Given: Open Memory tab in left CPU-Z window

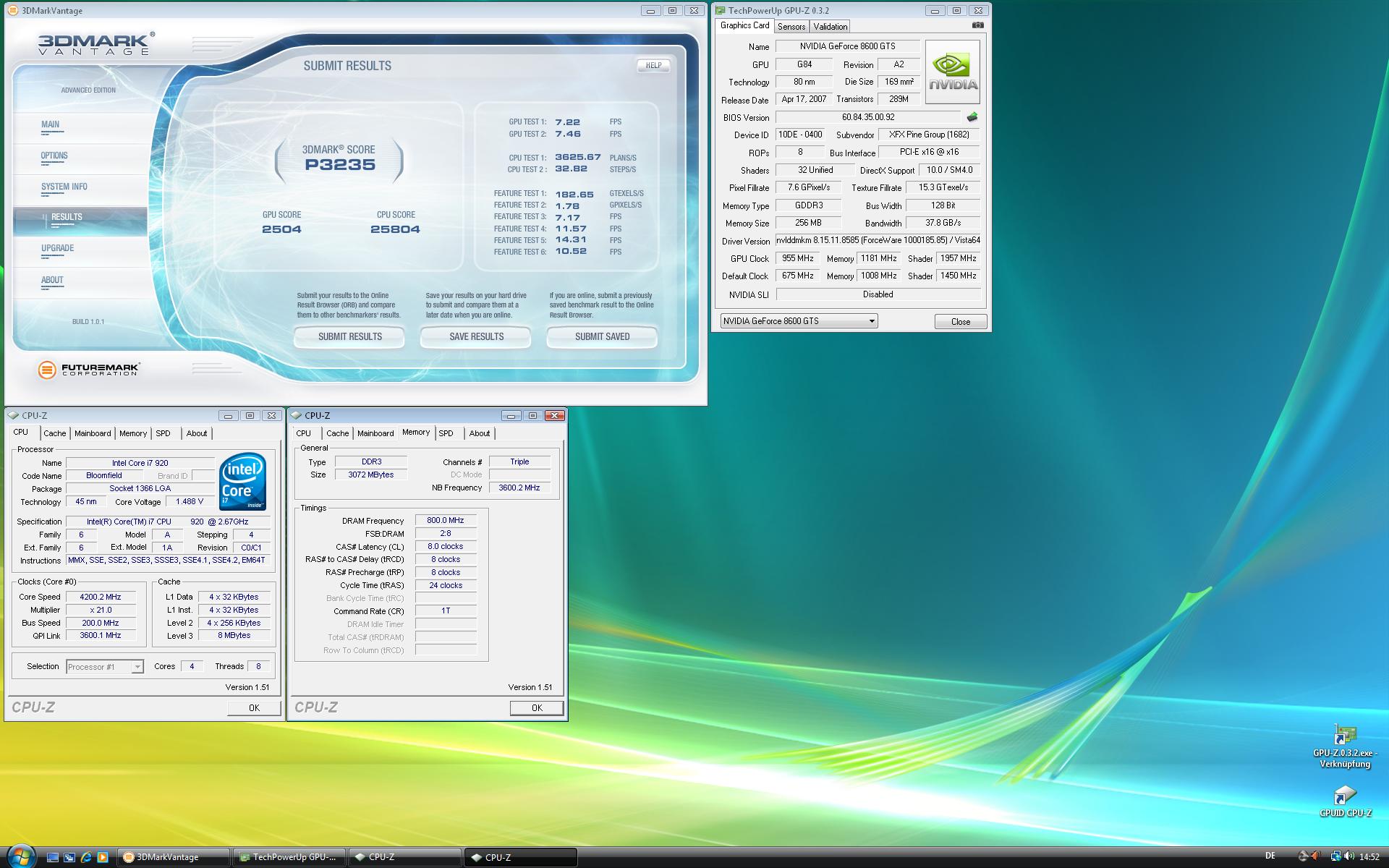Looking at the screenshot, I should (x=133, y=433).
